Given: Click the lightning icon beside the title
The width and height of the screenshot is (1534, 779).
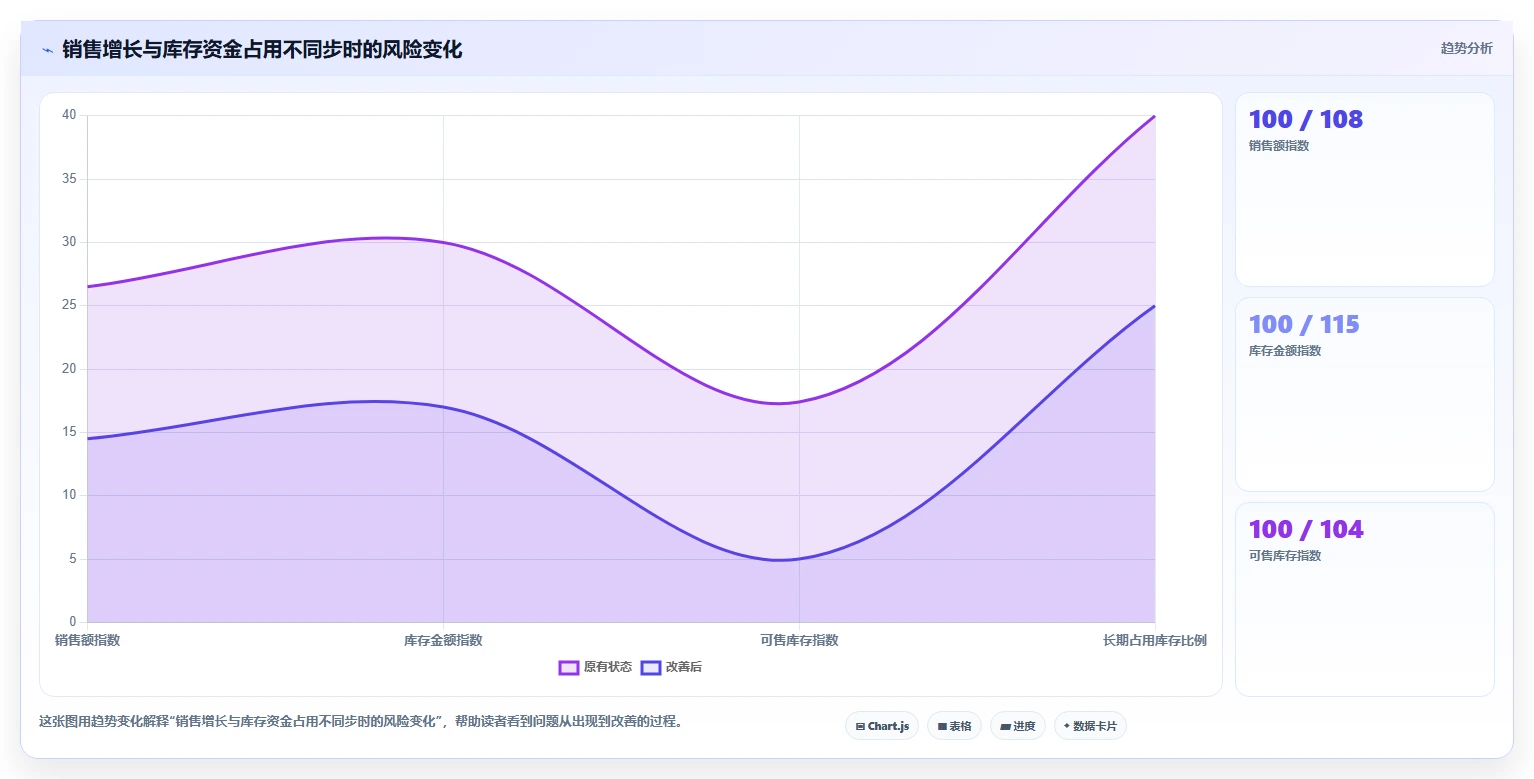Looking at the screenshot, I should click(x=48, y=50).
